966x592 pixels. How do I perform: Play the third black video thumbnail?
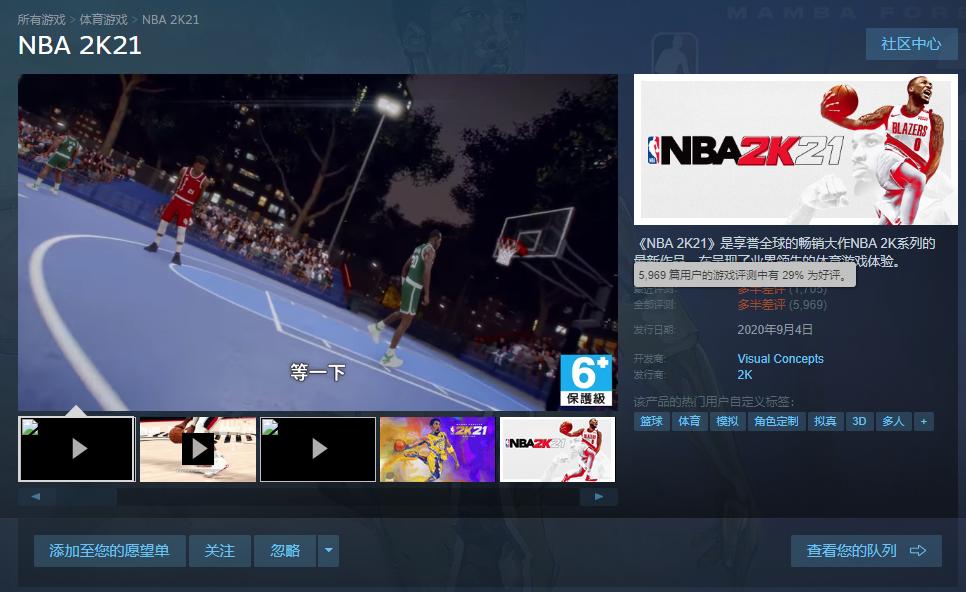(318, 449)
